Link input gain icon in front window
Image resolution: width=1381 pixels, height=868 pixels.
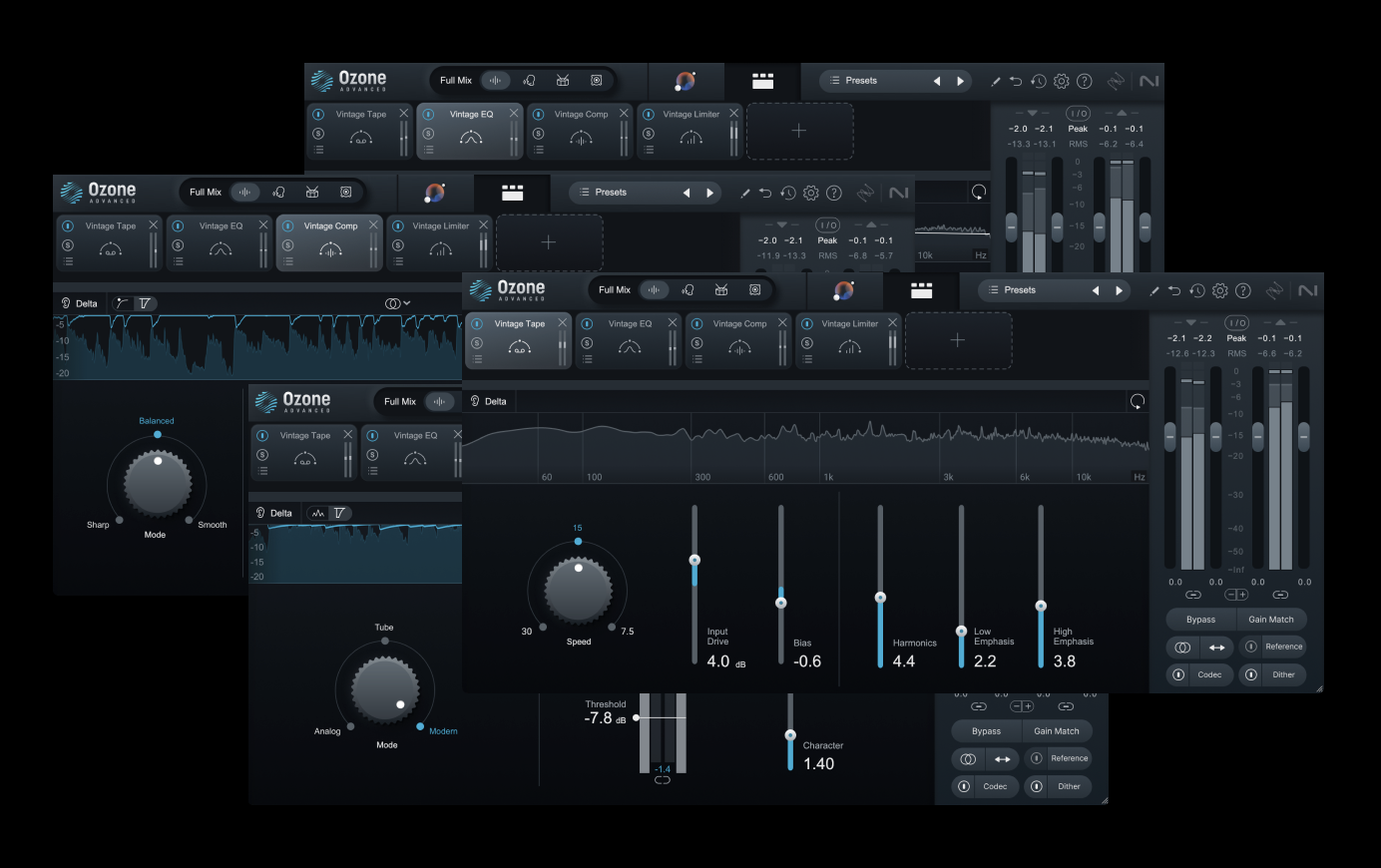(x=1193, y=595)
